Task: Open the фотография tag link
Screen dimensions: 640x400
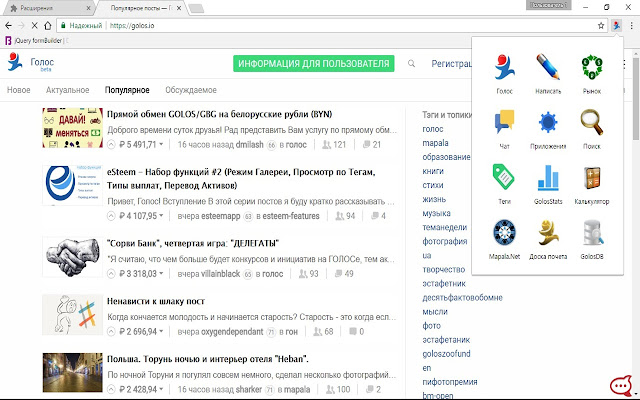Action: (x=444, y=241)
